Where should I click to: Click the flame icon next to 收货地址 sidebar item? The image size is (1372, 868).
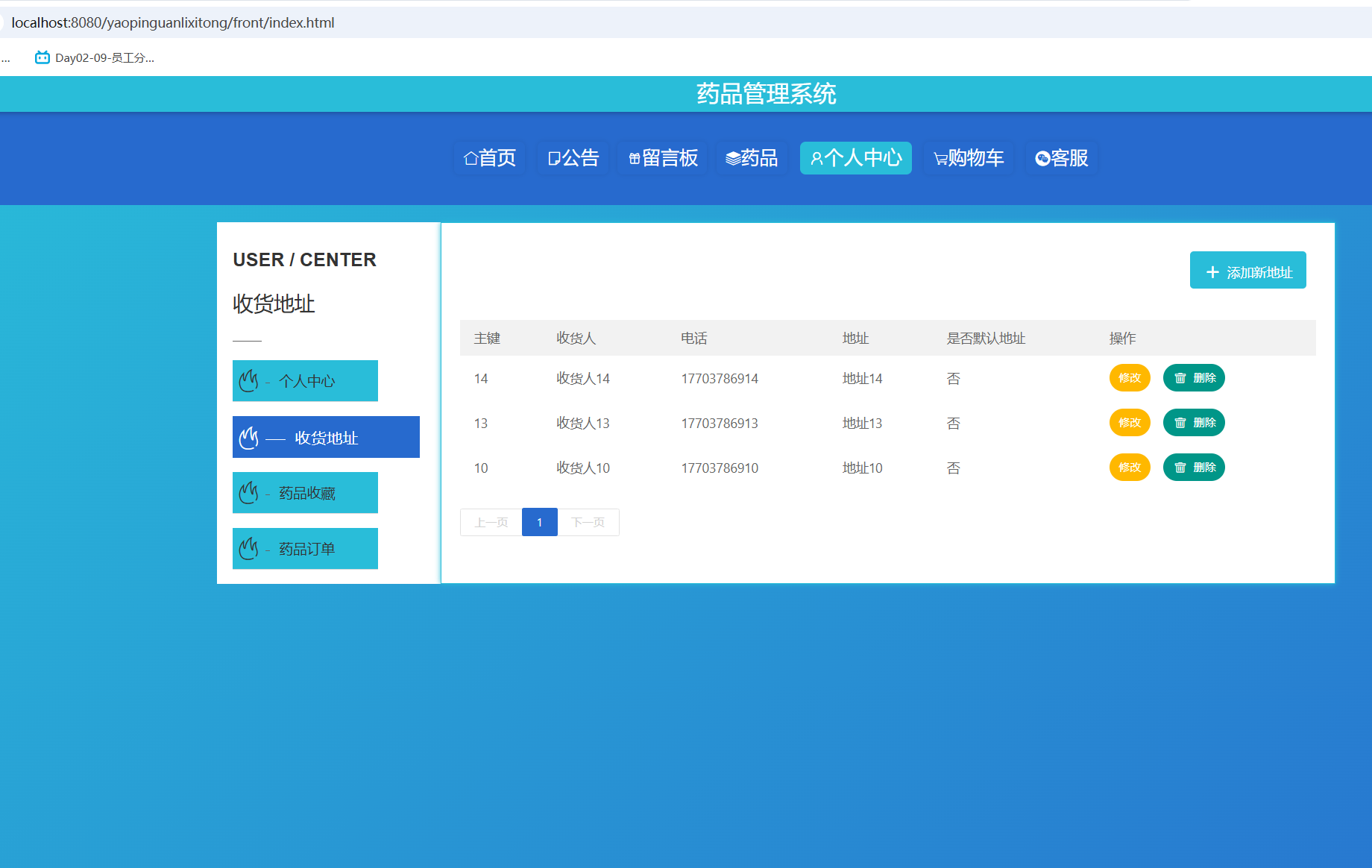click(248, 437)
